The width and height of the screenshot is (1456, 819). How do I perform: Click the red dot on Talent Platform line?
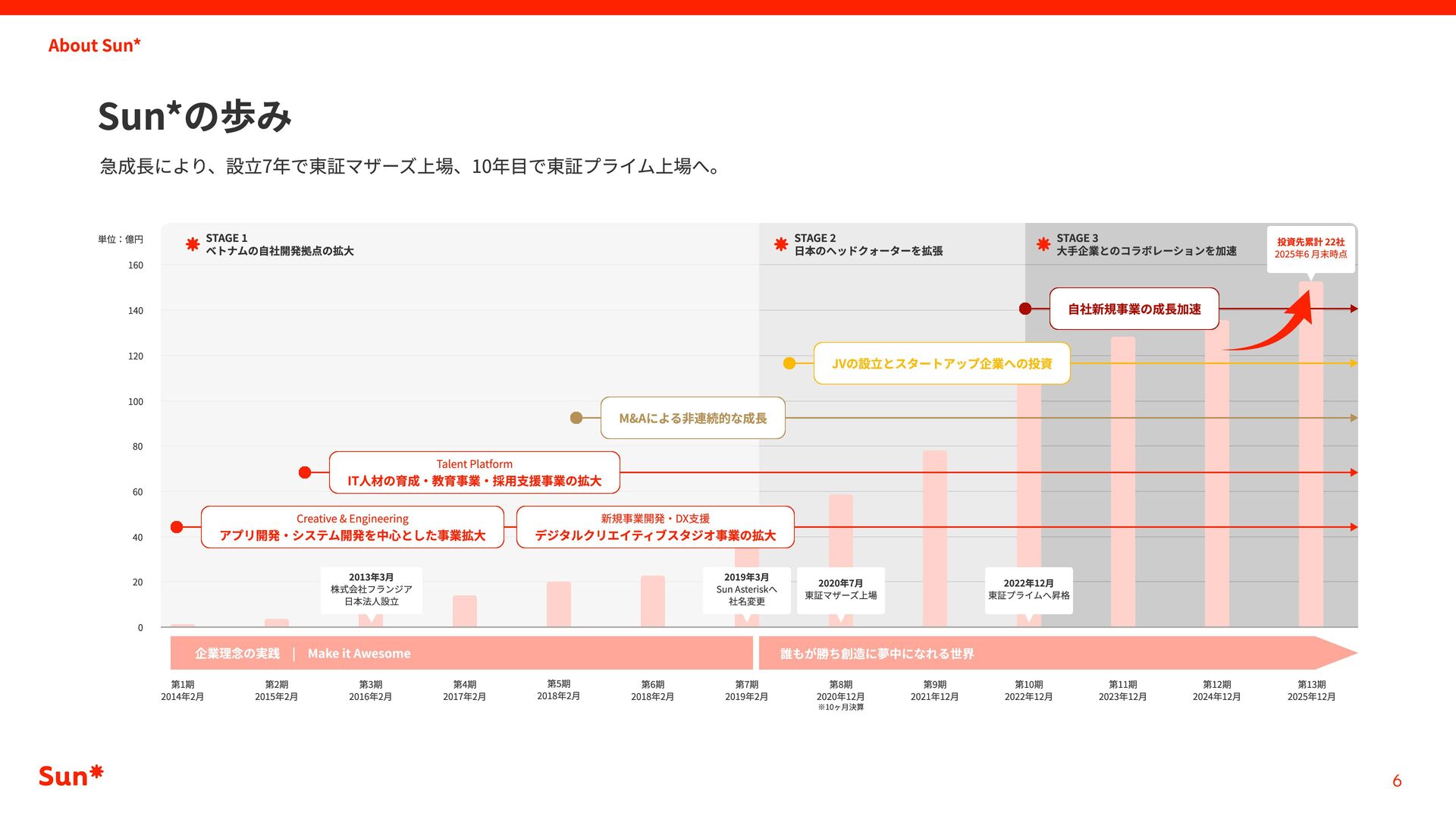coord(305,472)
